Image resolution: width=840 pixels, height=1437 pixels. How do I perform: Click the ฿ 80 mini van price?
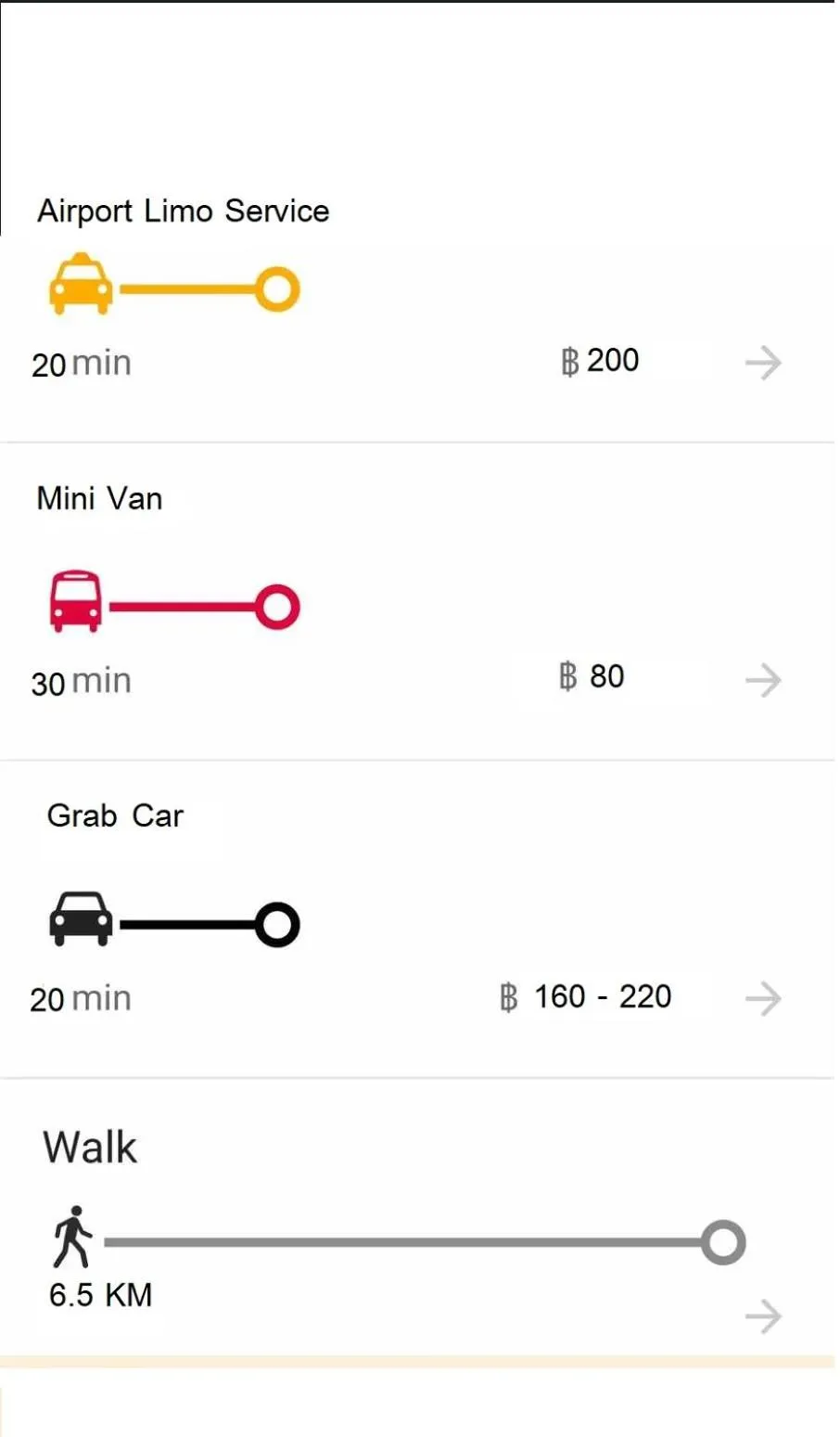592,677
